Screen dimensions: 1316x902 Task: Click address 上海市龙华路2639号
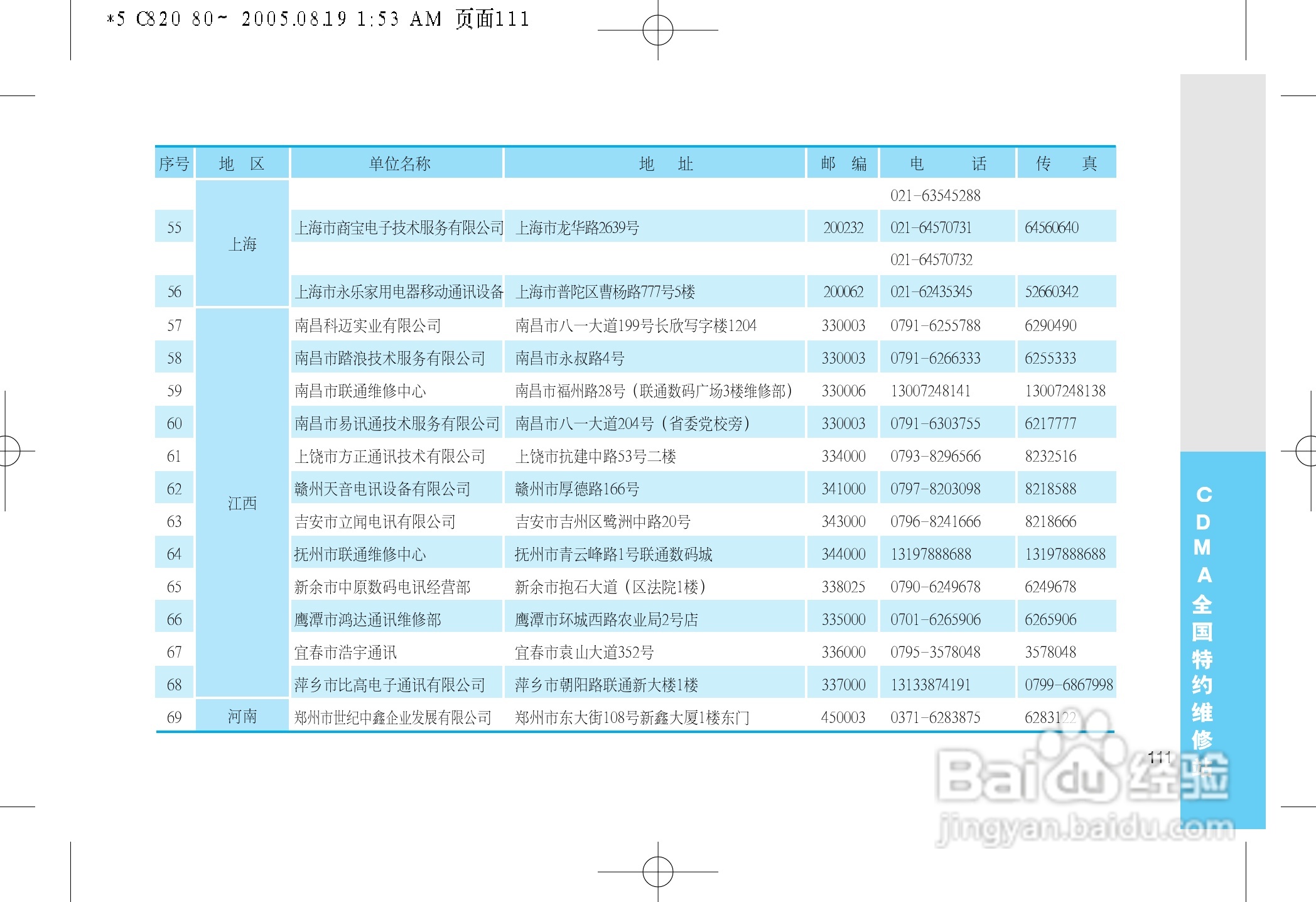[x=577, y=227]
